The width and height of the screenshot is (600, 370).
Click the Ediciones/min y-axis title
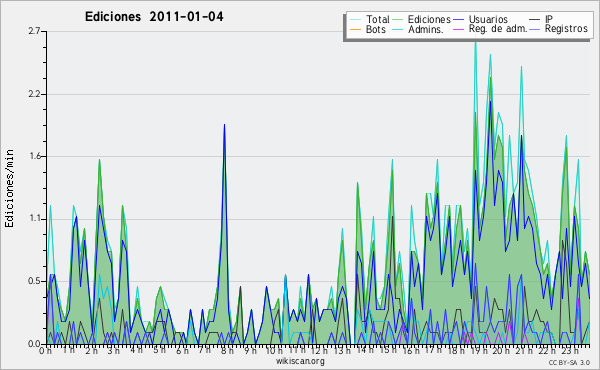[x=10, y=188]
